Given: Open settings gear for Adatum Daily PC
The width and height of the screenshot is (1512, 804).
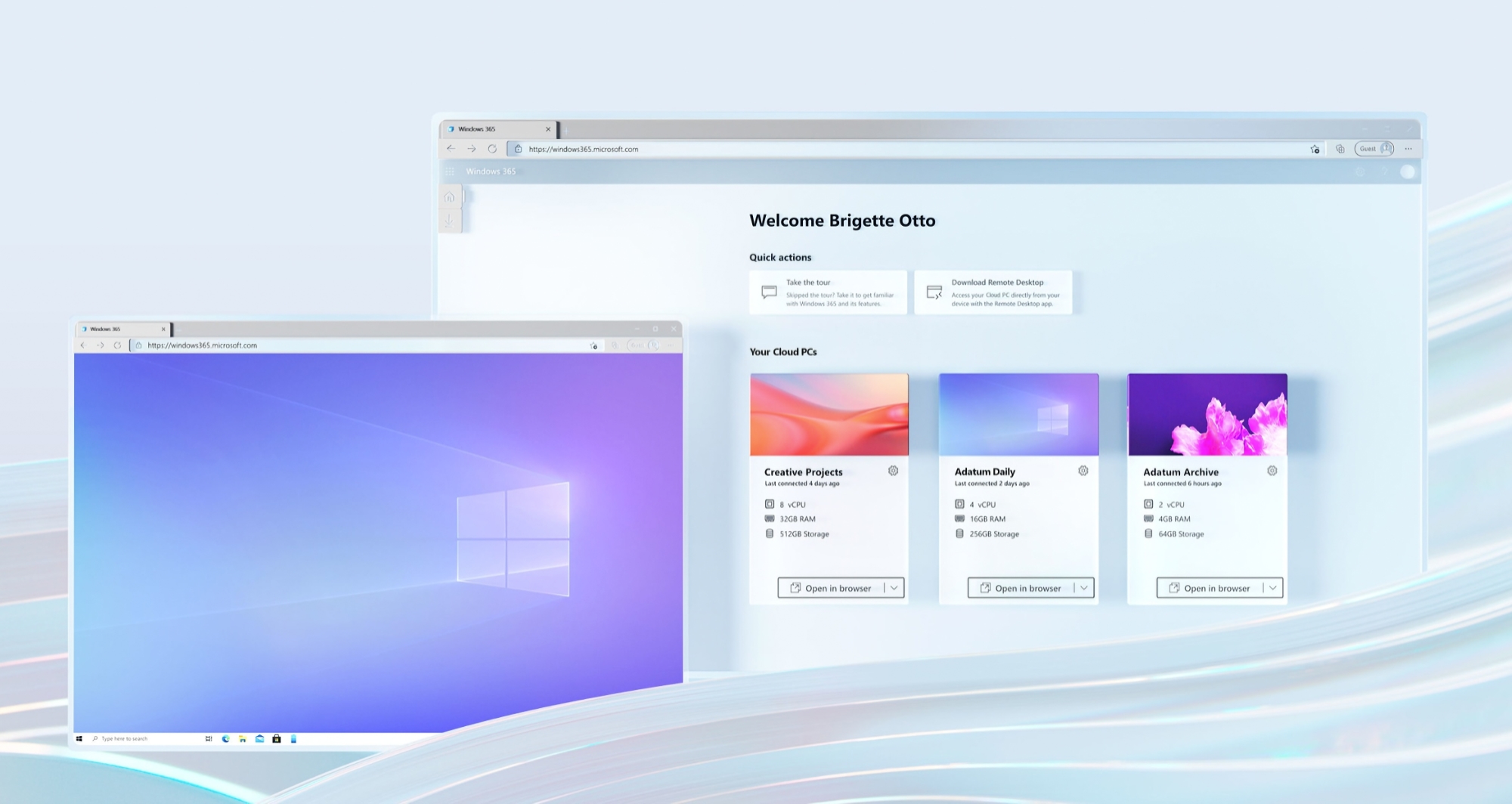Looking at the screenshot, I should click(1083, 471).
